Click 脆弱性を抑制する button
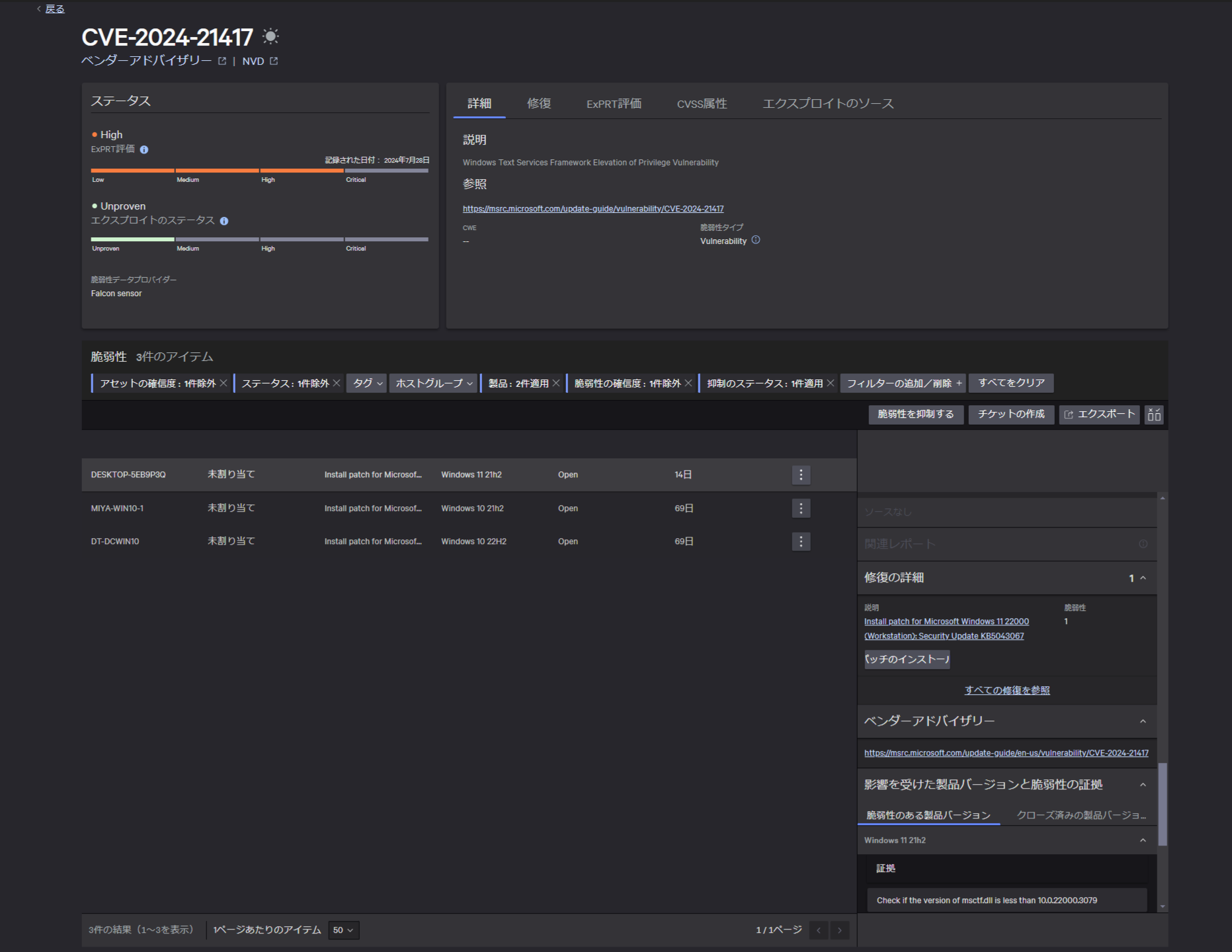Image resolution: width=1232 pixels, height=952 pixels. point(915,414)
